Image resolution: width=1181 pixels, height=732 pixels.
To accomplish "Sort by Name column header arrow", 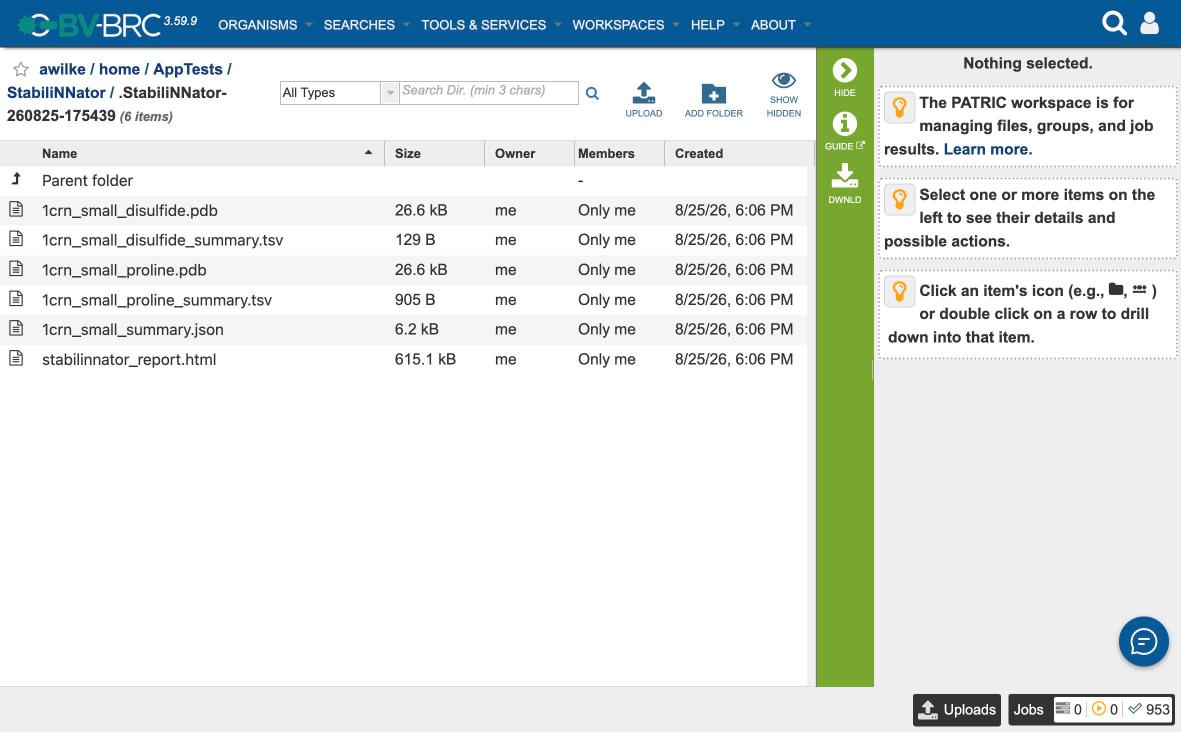I will coord(368,153).
